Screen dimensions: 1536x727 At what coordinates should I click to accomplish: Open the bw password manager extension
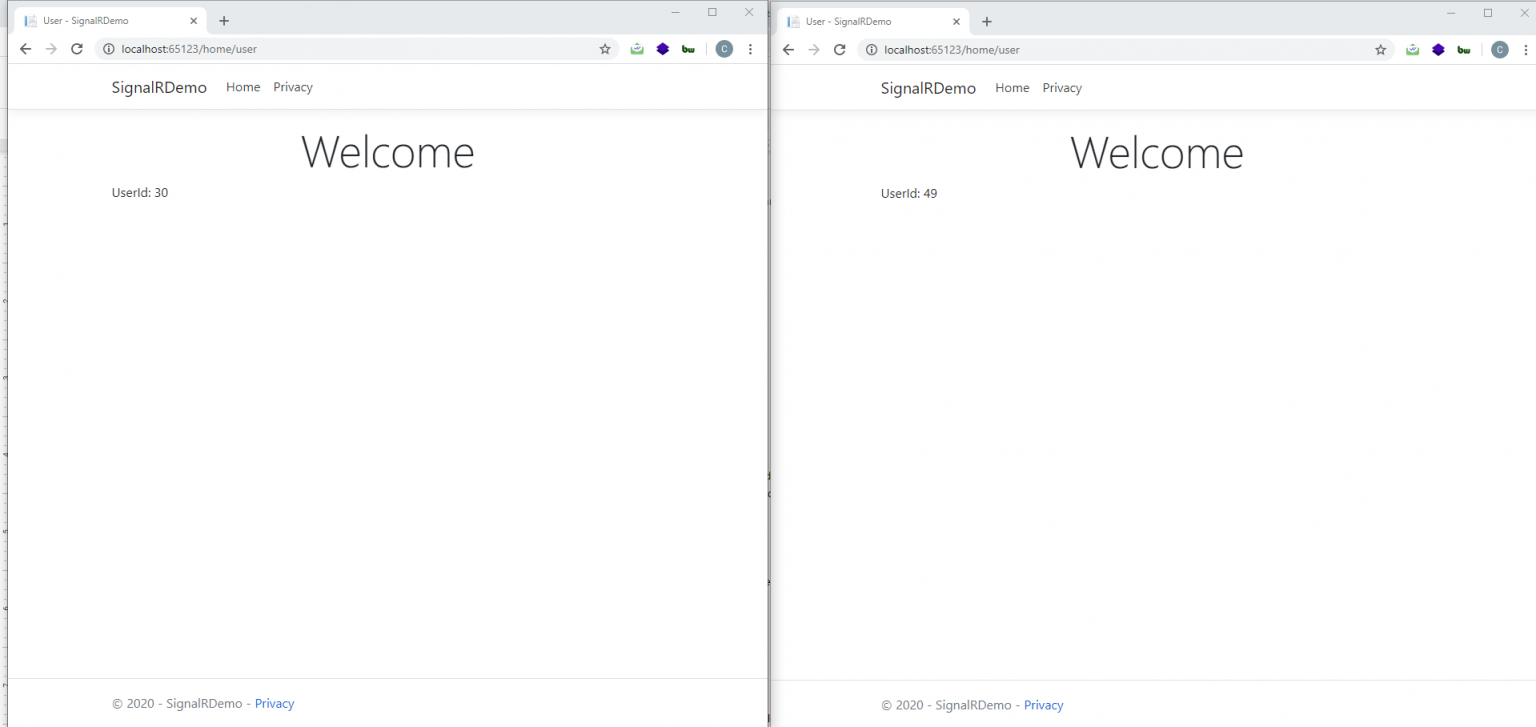click(x=688, y=48)
